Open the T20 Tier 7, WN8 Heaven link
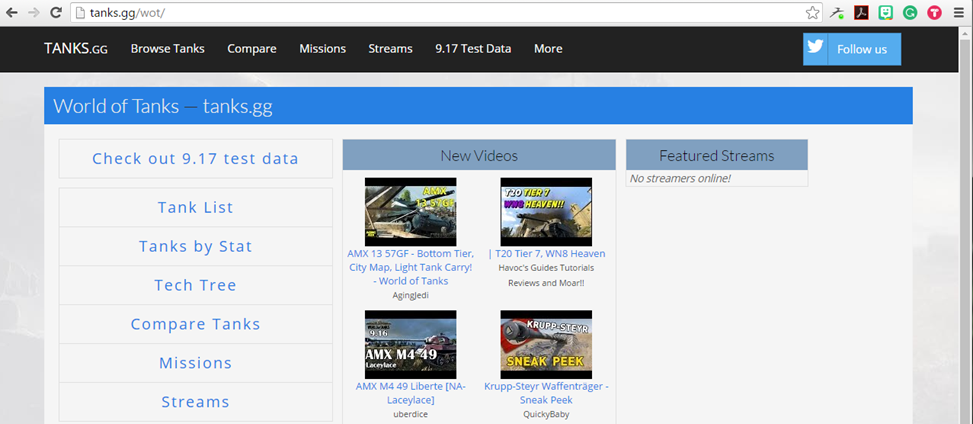The width and height of the screenshot is (973, 424). coord(547,253)
